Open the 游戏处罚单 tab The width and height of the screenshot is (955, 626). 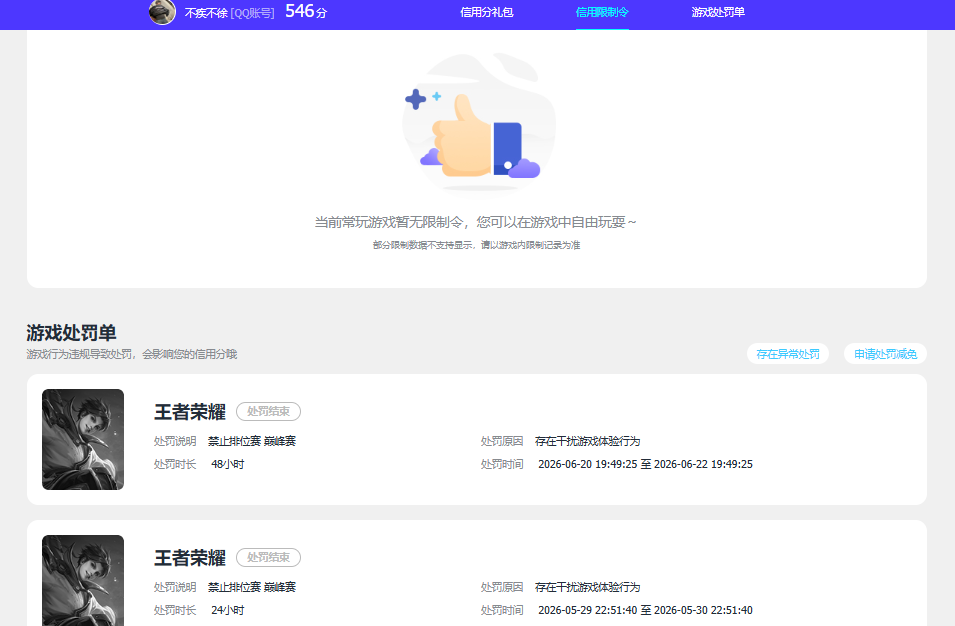coord(718,12)
